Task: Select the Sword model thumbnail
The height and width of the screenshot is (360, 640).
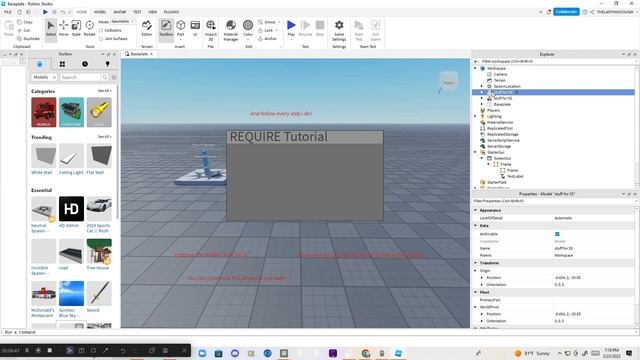Action: coord(99,293)
